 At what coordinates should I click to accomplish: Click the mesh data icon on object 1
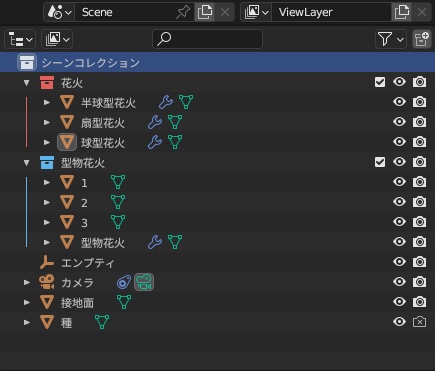pyautogui.click(x=118, y=182)
